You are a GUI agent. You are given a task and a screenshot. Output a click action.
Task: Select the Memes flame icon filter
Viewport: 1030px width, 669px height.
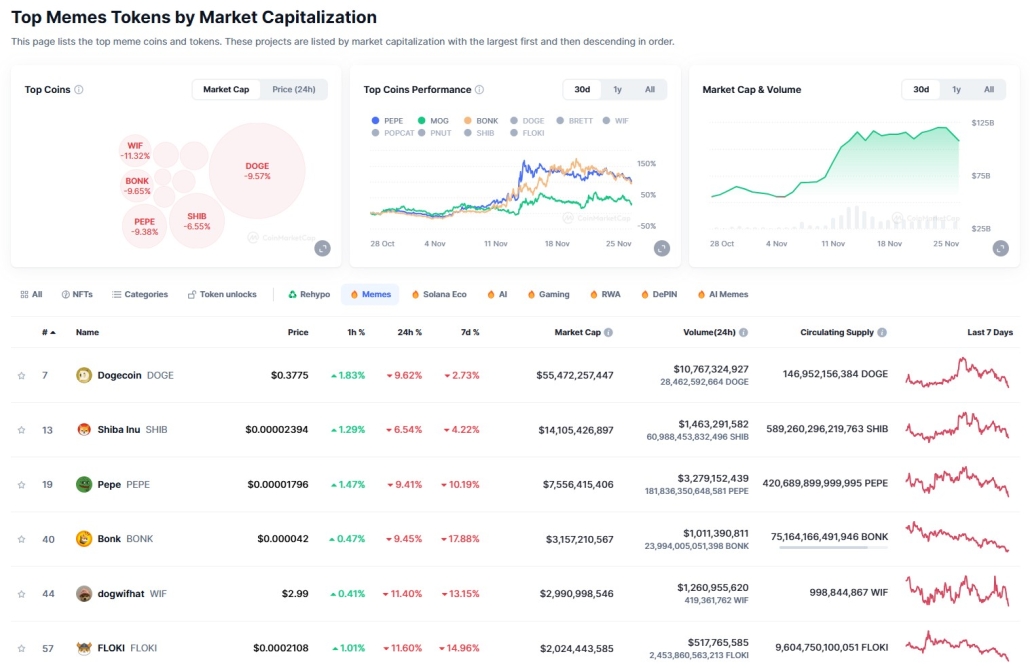[x=354, y=294]
